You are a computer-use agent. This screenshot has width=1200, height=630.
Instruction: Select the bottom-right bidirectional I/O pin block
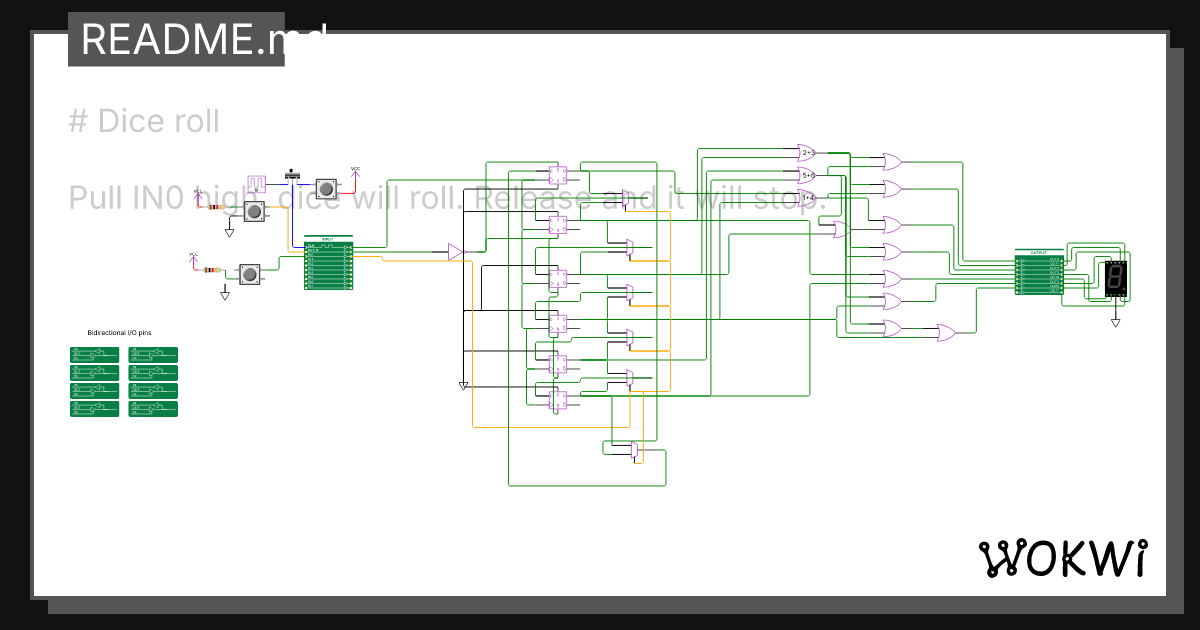(x=153, y=409)
